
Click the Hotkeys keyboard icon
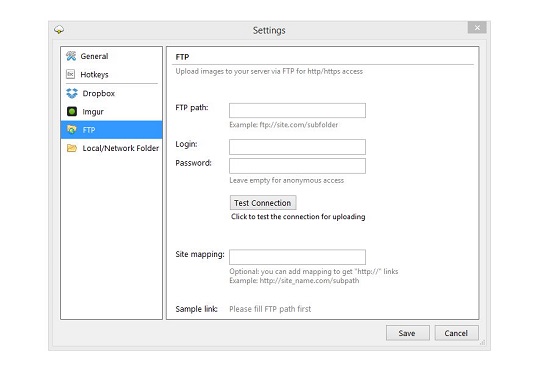pos(71,74)
